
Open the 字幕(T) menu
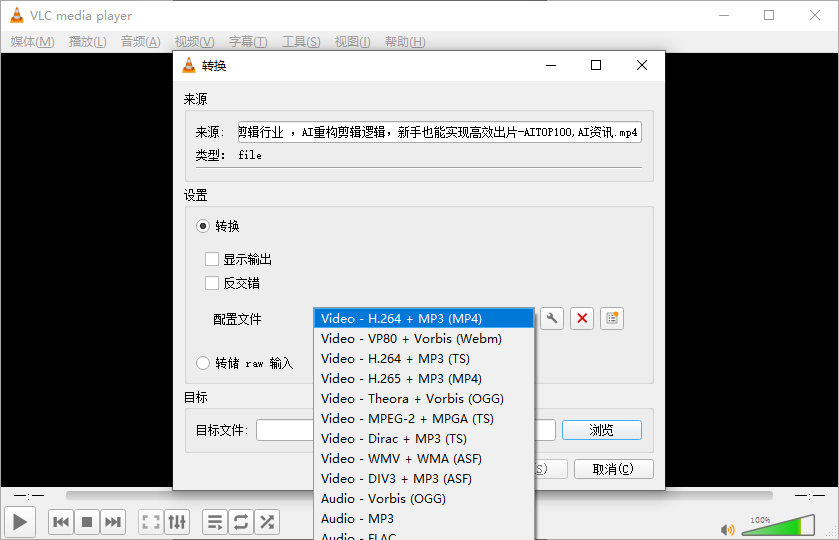248,42
